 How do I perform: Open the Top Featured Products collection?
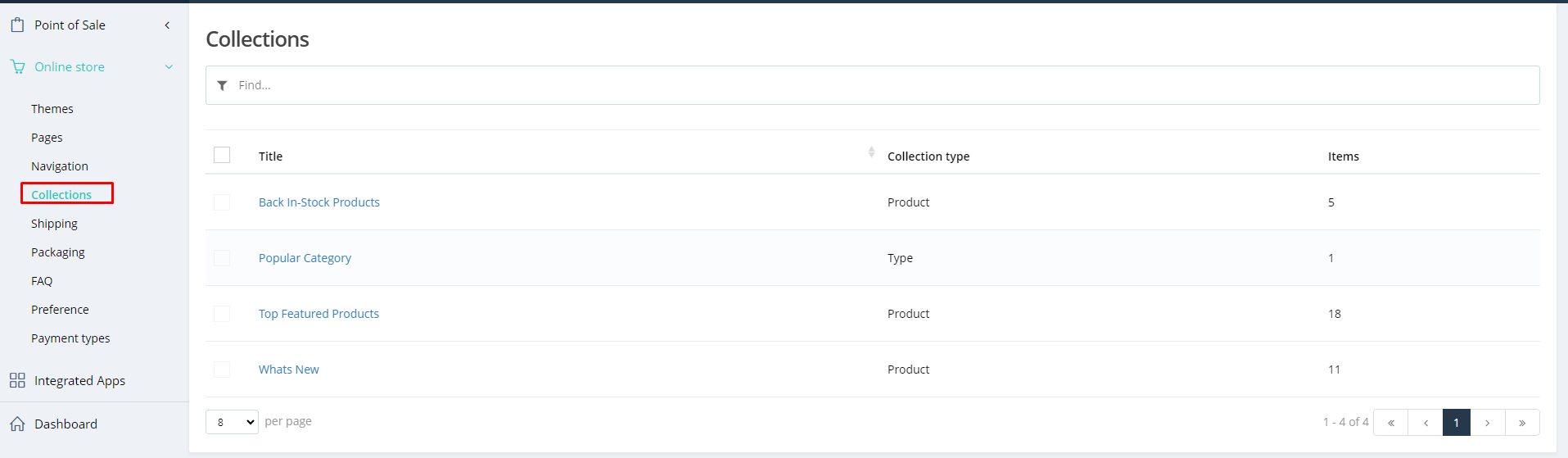pos(319,314)
